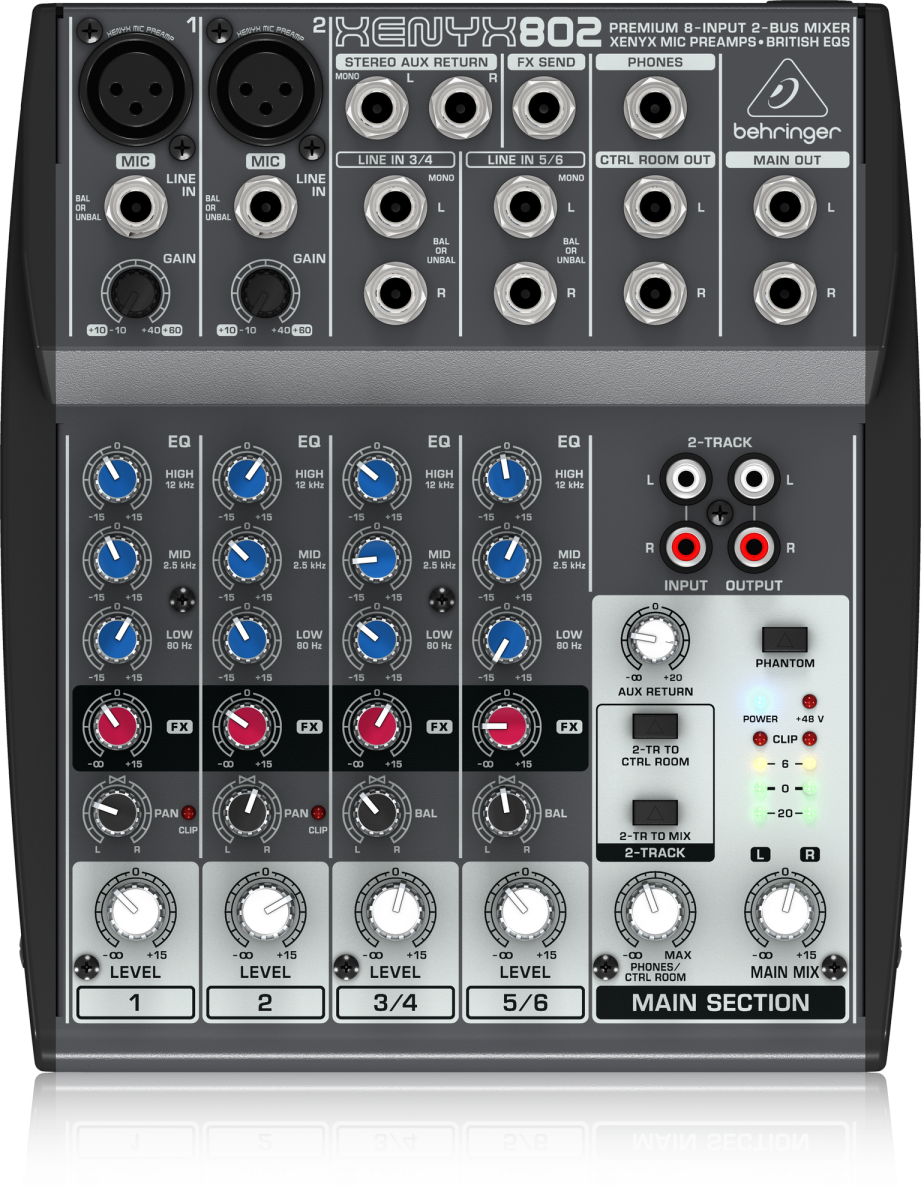Click MAIN OUT R jack

pos(786,293)
